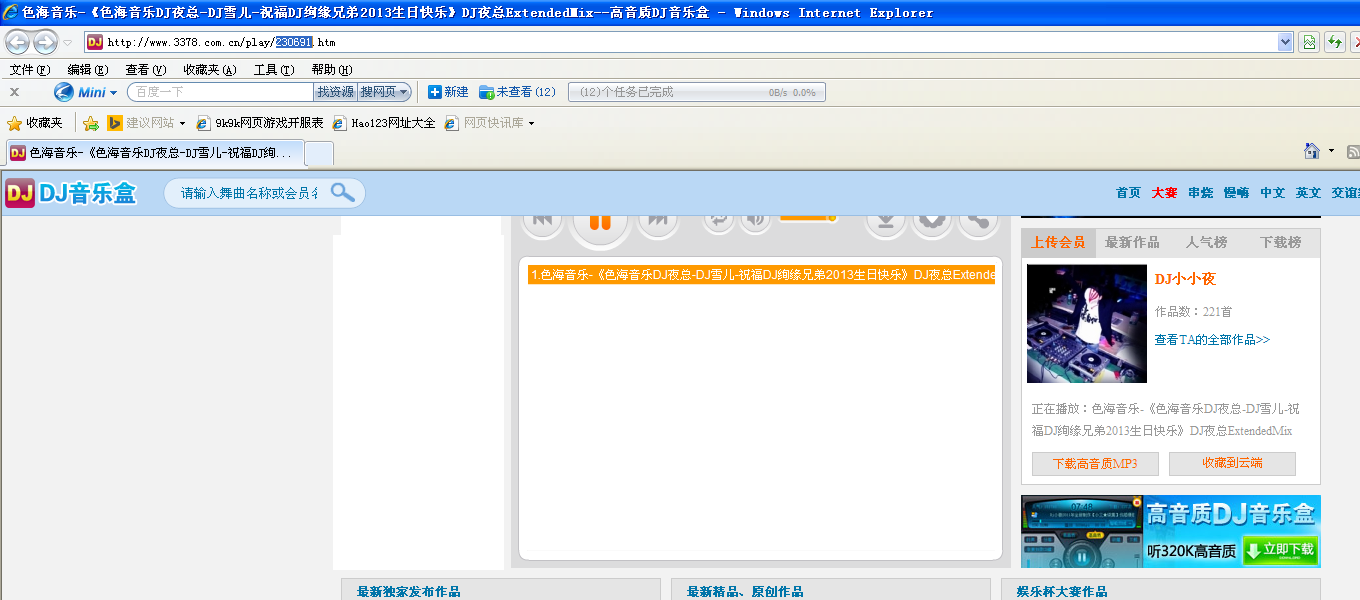Switch to the 上传会员 tab
1360x600 pixels.
[1058, 242]
